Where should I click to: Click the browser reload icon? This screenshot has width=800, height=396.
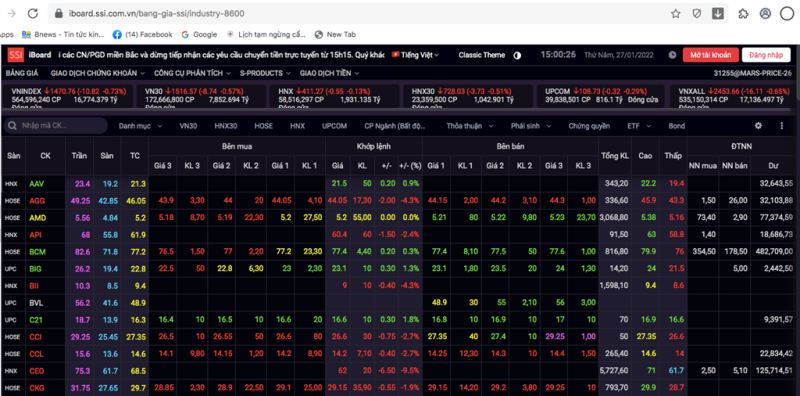(33, 14)
